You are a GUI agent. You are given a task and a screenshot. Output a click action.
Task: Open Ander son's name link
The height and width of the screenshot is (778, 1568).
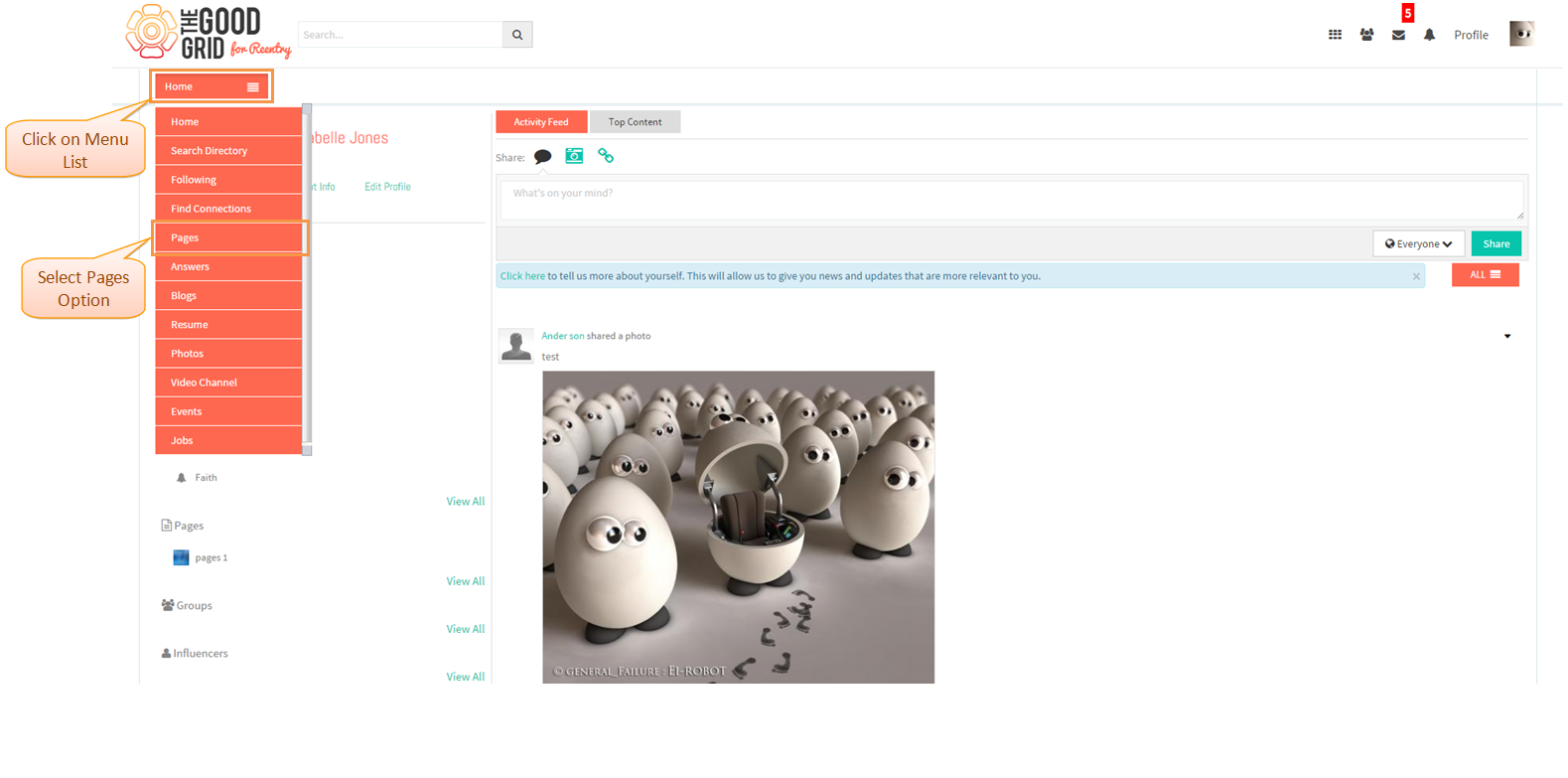pos(562,336)
